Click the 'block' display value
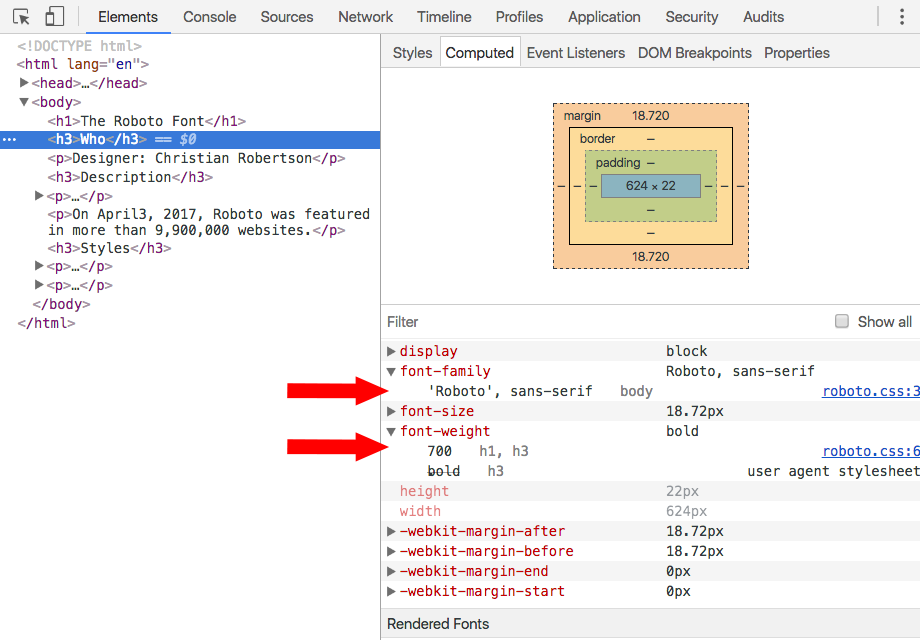Screen dimensions: 920x640 pos(686,351)
